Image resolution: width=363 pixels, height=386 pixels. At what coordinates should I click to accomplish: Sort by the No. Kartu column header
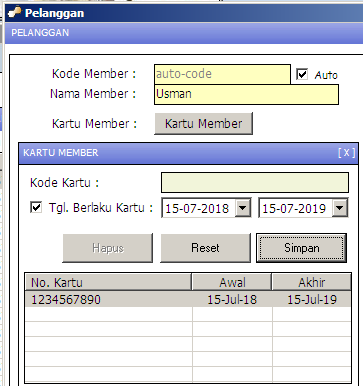108,282
